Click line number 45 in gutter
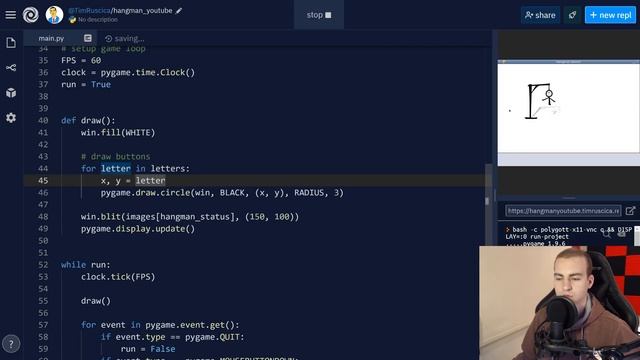The image size is (640, 360). pos(43,180)
